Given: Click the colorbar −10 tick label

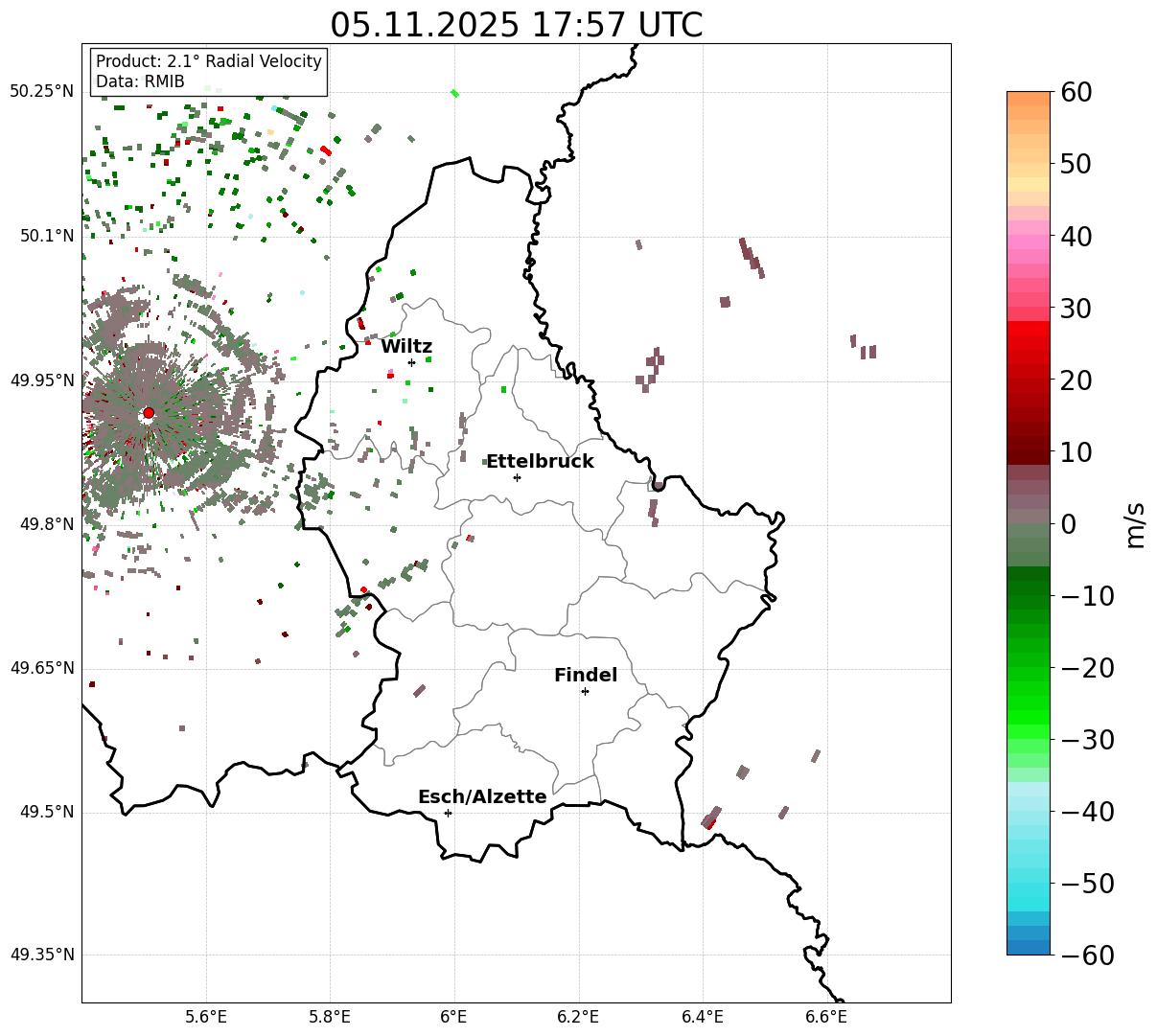Looking at the screenshot, I should pos(1087,596).
